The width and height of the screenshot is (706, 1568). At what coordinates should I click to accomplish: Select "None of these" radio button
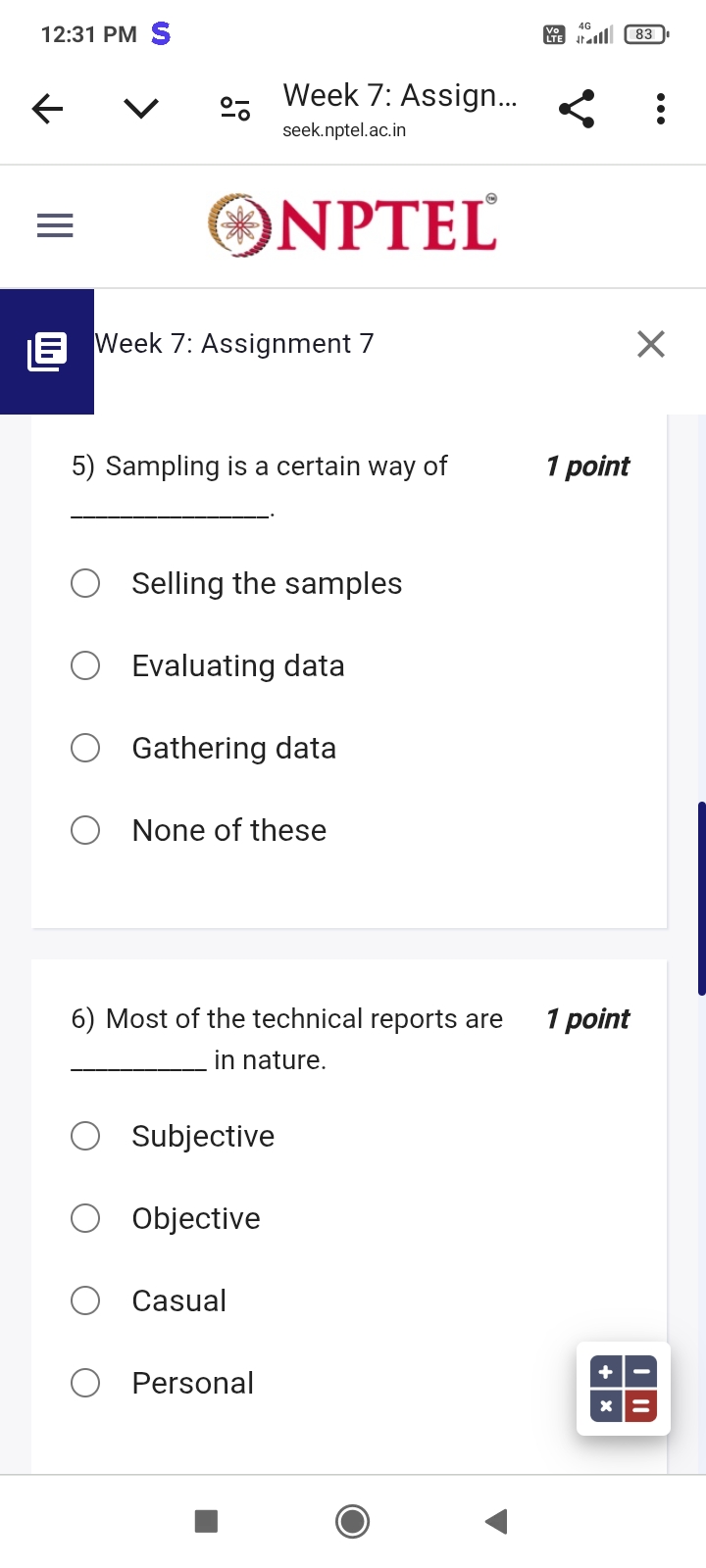coord(85,830)
